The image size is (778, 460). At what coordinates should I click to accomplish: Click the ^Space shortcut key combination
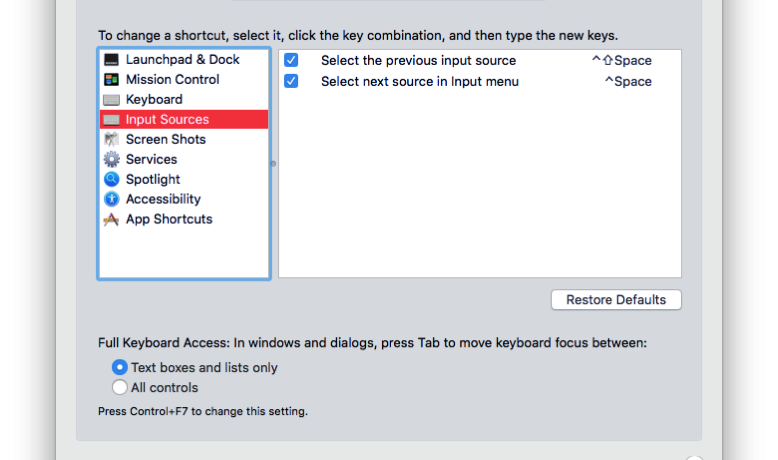click(x=628, y=81)
